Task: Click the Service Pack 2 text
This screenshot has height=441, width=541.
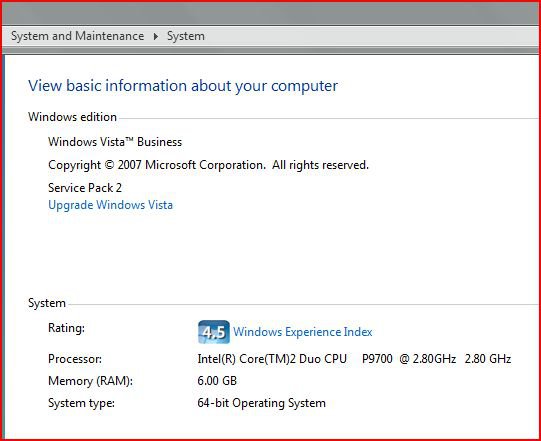Action: coord(85,188)
